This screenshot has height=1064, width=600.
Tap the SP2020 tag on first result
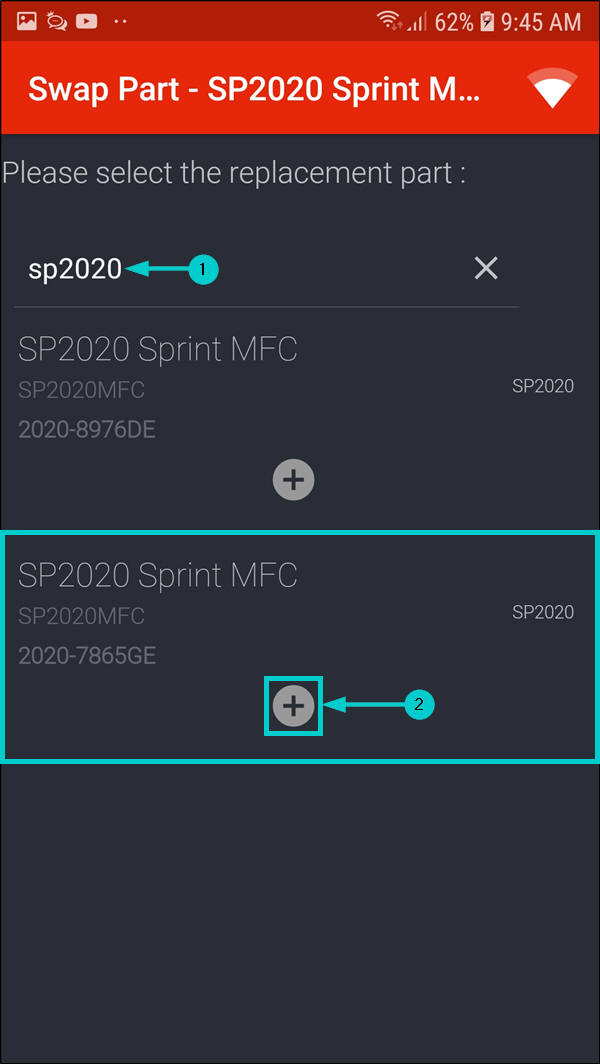pyautogui.click(x=543, y=386)
